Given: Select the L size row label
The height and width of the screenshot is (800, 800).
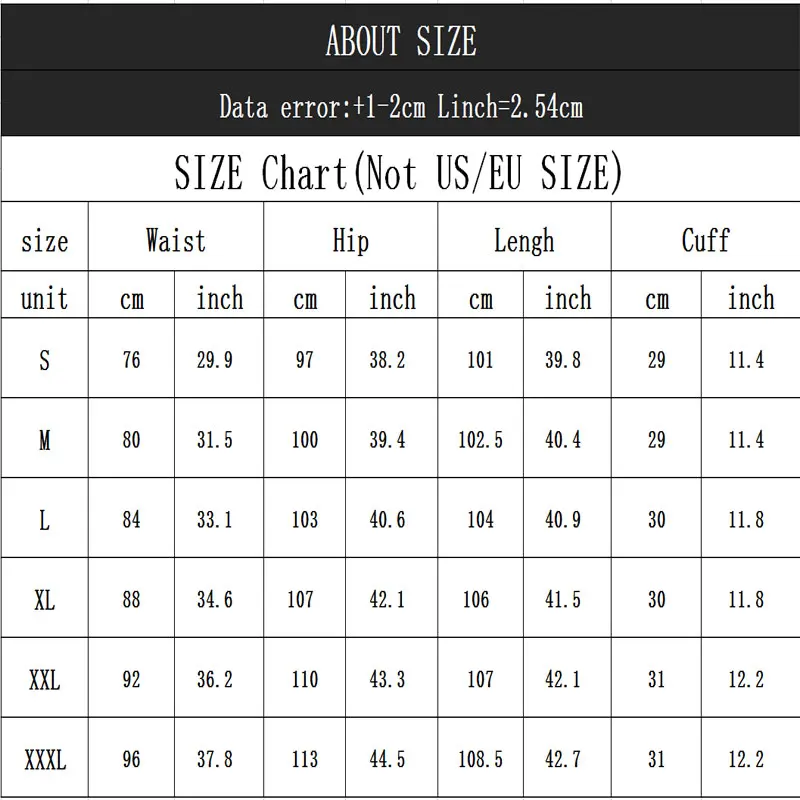Looking at the screenshot, I should click(x=44, y=520).
